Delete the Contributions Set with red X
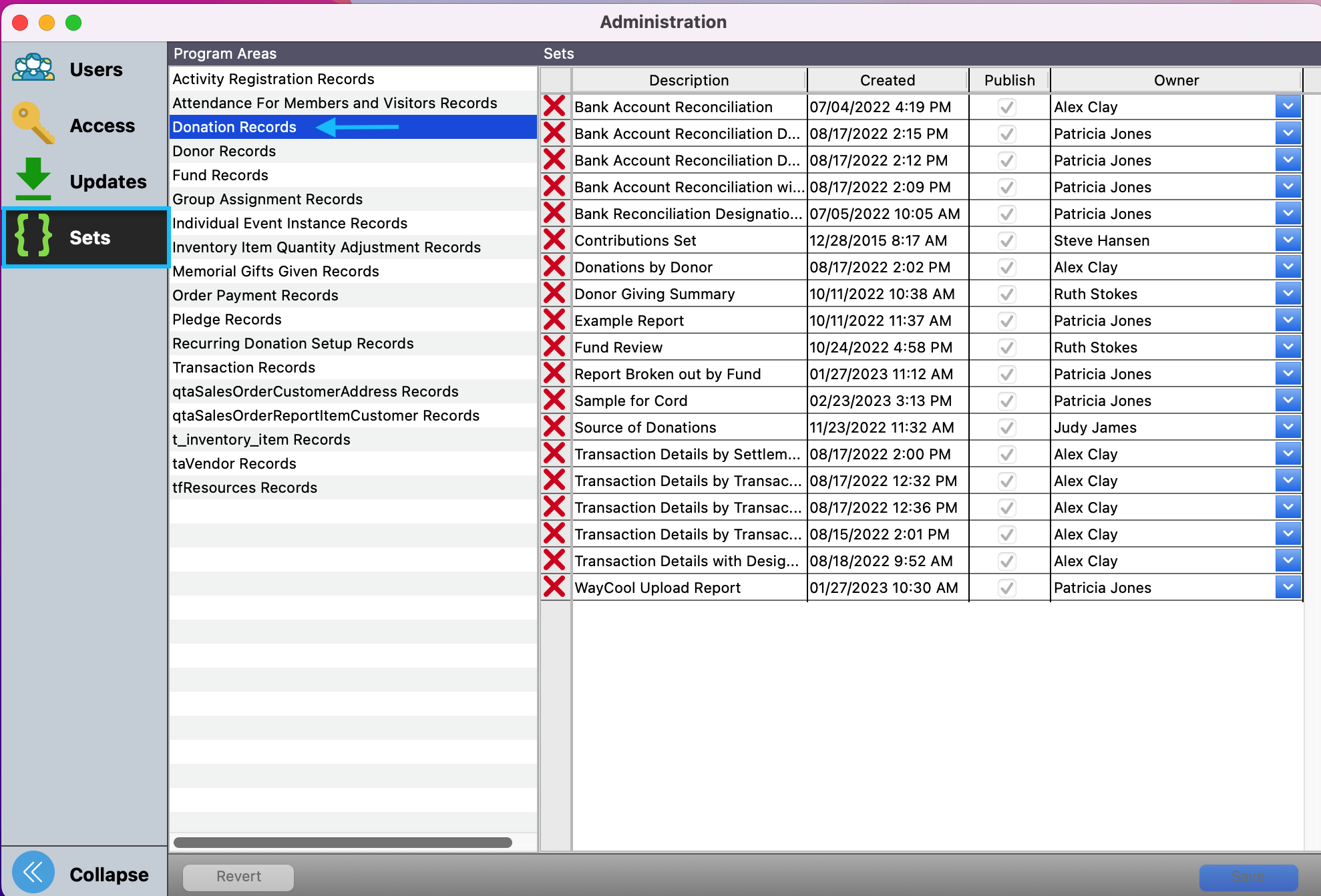The width and height of the screenshot is (1321, 896). (554, 240)
